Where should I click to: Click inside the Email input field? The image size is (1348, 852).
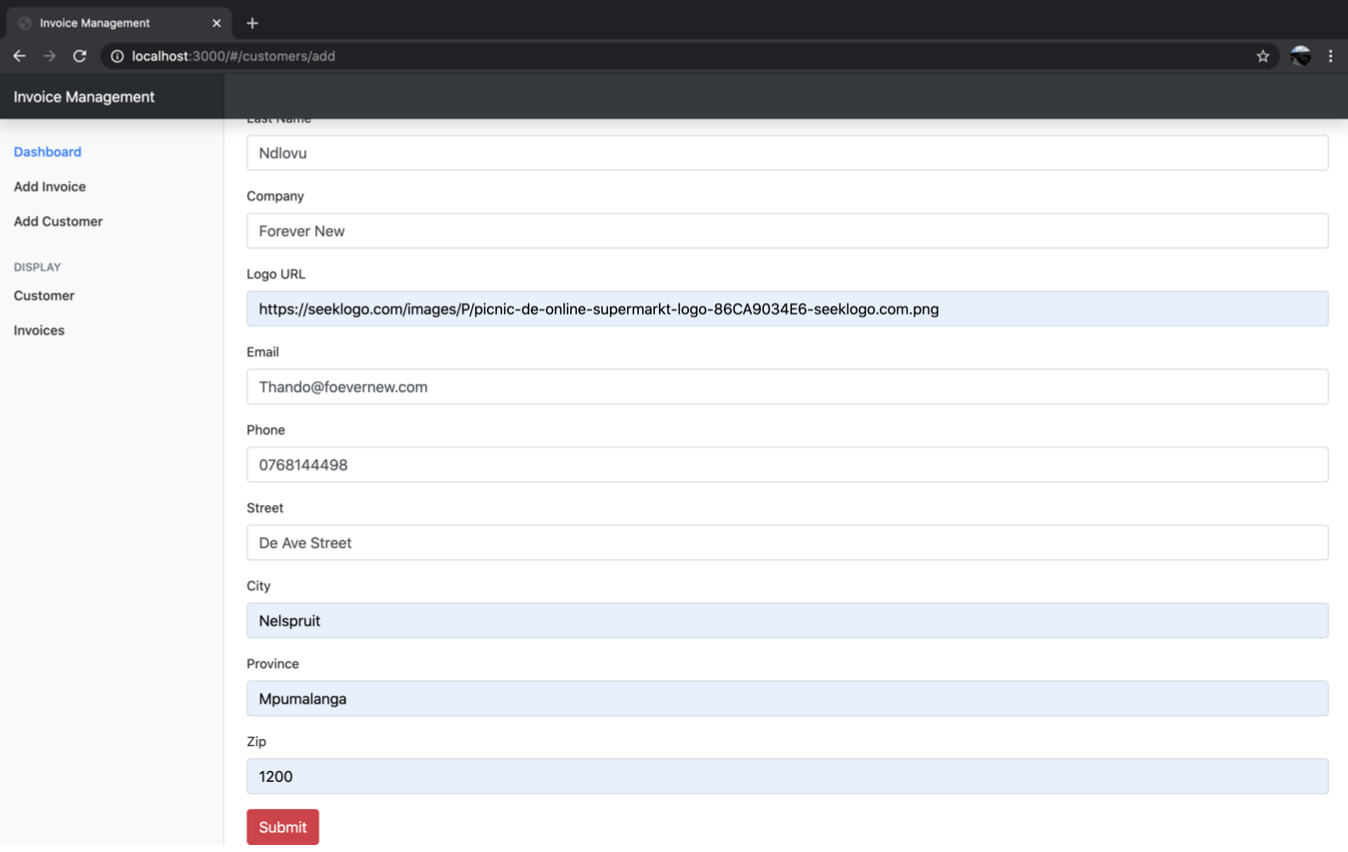[700, 387]
